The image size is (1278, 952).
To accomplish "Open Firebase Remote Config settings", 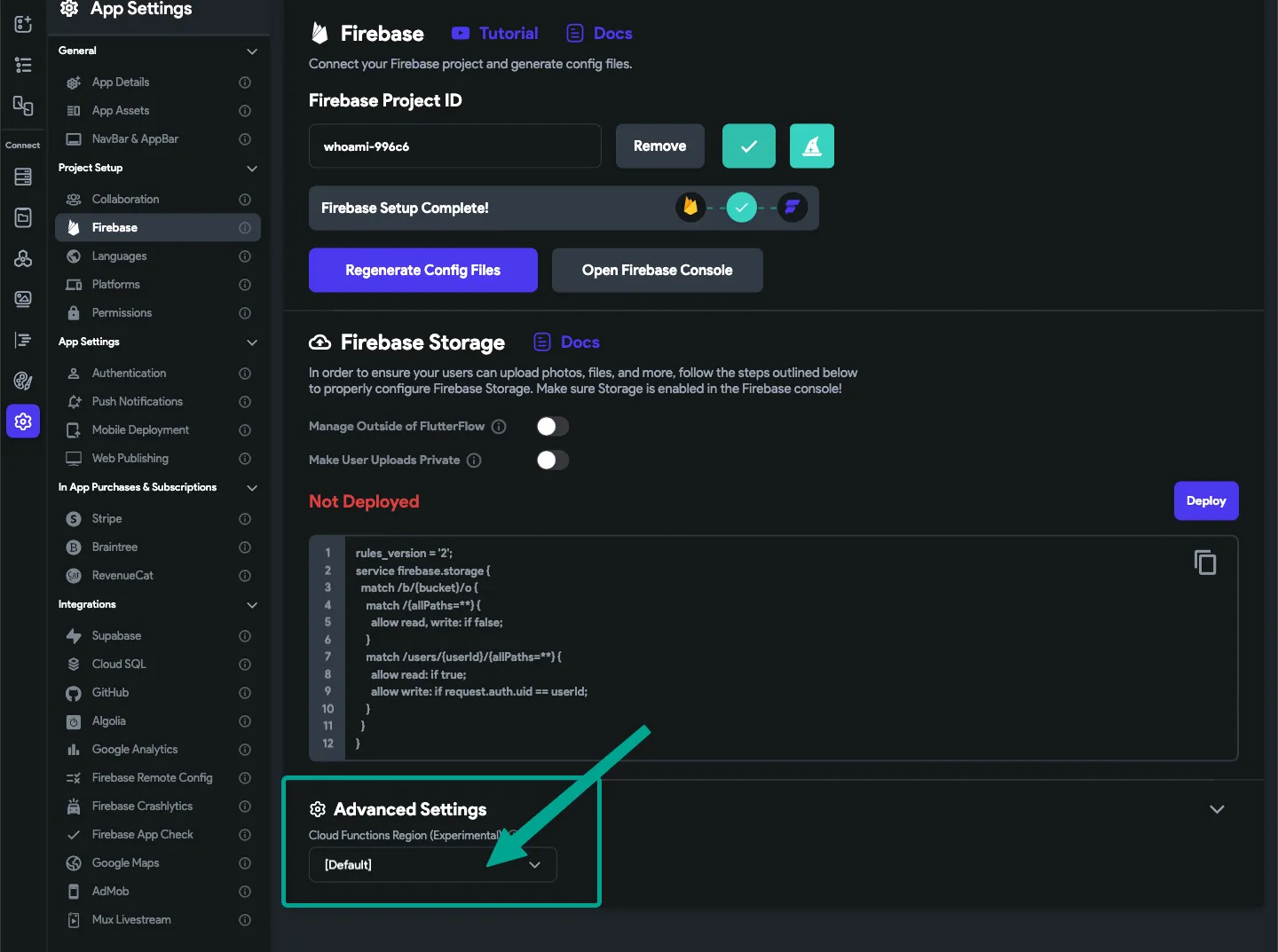I will (x=158, y=778).
